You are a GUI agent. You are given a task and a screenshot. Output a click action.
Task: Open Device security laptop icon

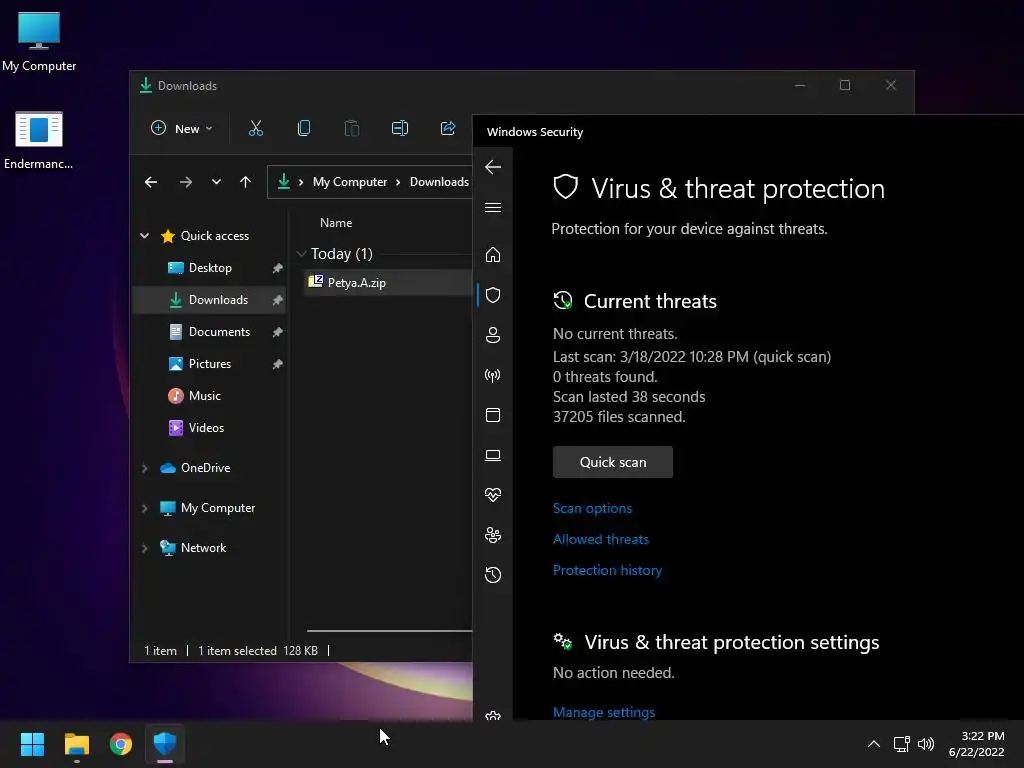click(x=493, y=455)
